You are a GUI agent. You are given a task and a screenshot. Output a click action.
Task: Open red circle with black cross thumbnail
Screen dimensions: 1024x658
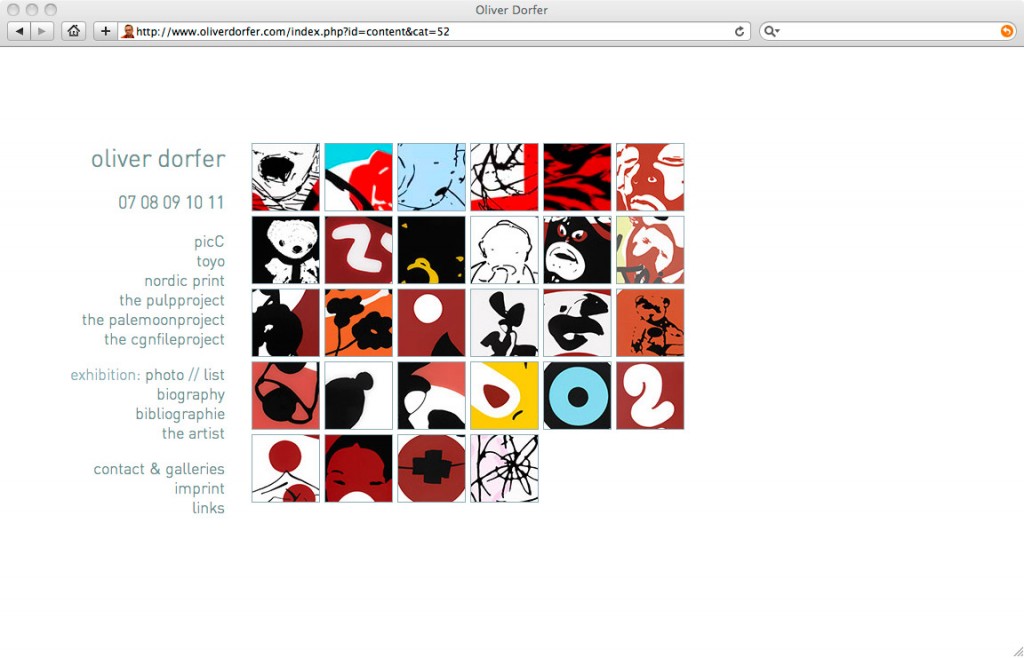[432, 469]
